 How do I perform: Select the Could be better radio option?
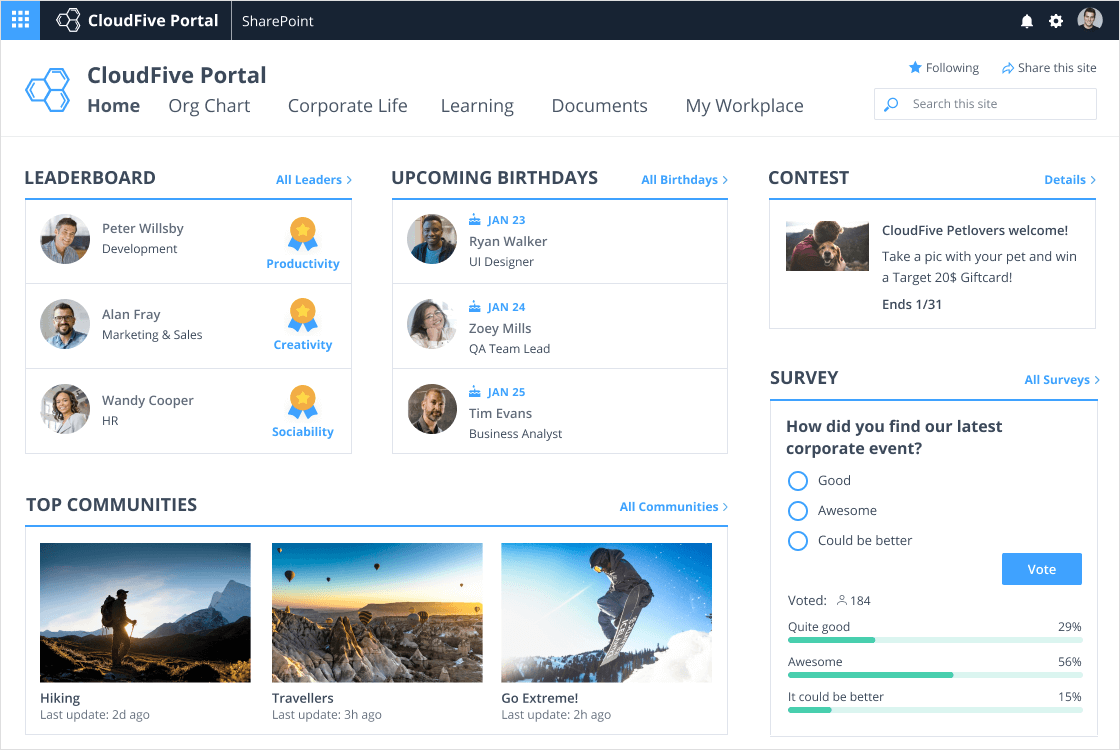[798, 541]
